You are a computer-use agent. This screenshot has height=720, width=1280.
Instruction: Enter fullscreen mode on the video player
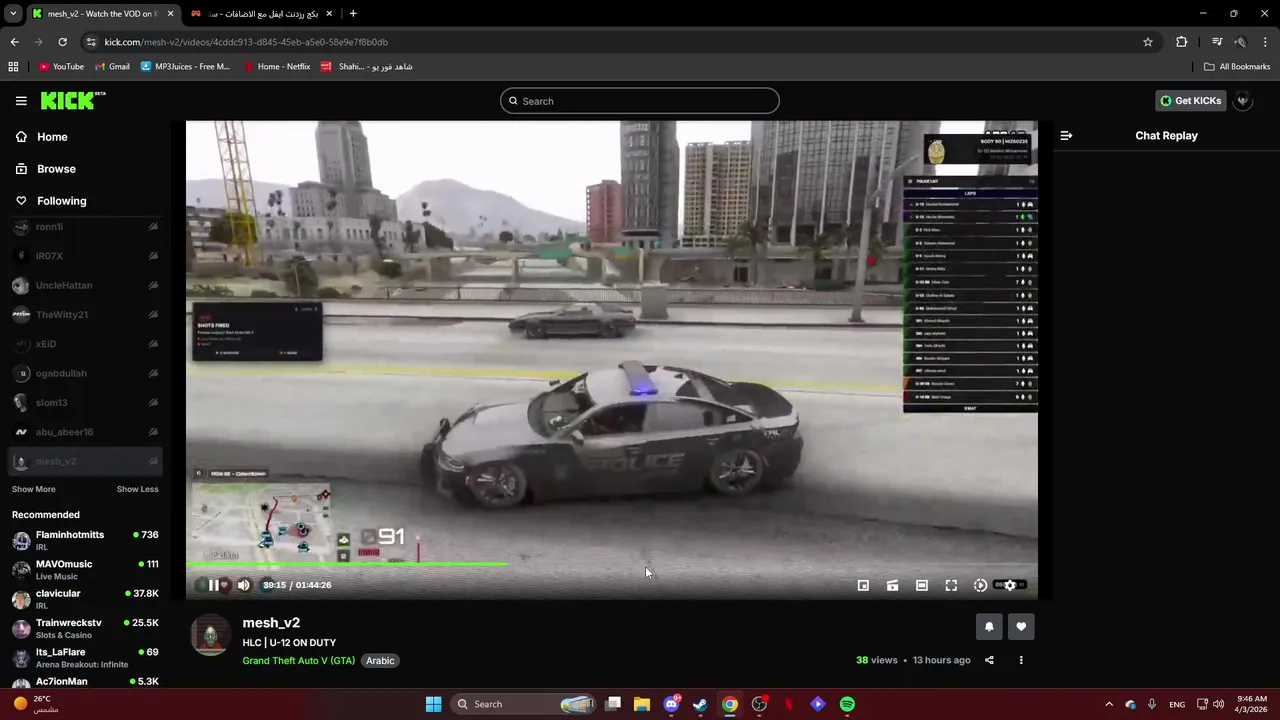pos(951,585)
